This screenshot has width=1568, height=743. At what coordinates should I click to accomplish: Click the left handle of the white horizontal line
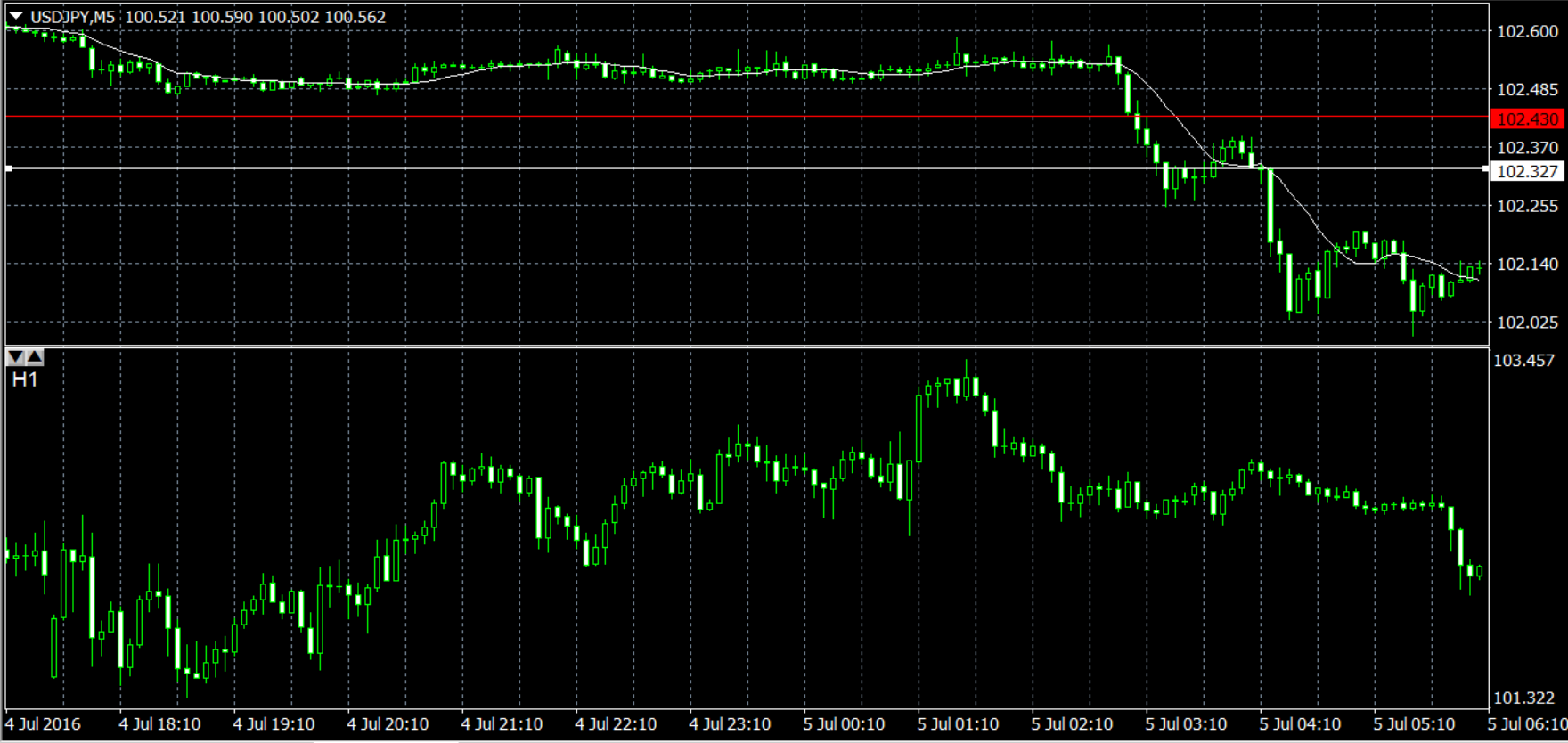[8, 167]
